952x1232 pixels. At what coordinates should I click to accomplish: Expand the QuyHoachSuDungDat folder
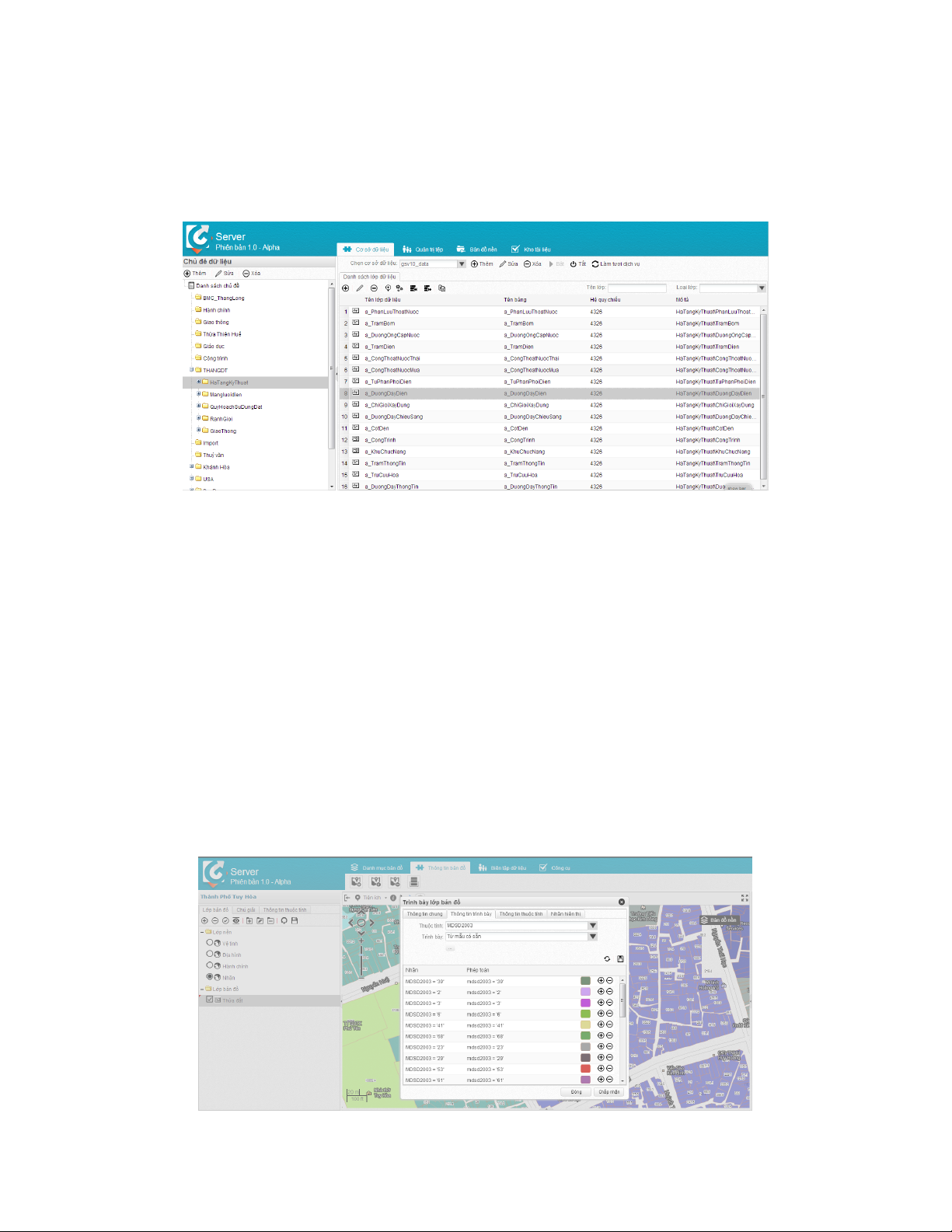pyautogui.click(x=199, y=407)
